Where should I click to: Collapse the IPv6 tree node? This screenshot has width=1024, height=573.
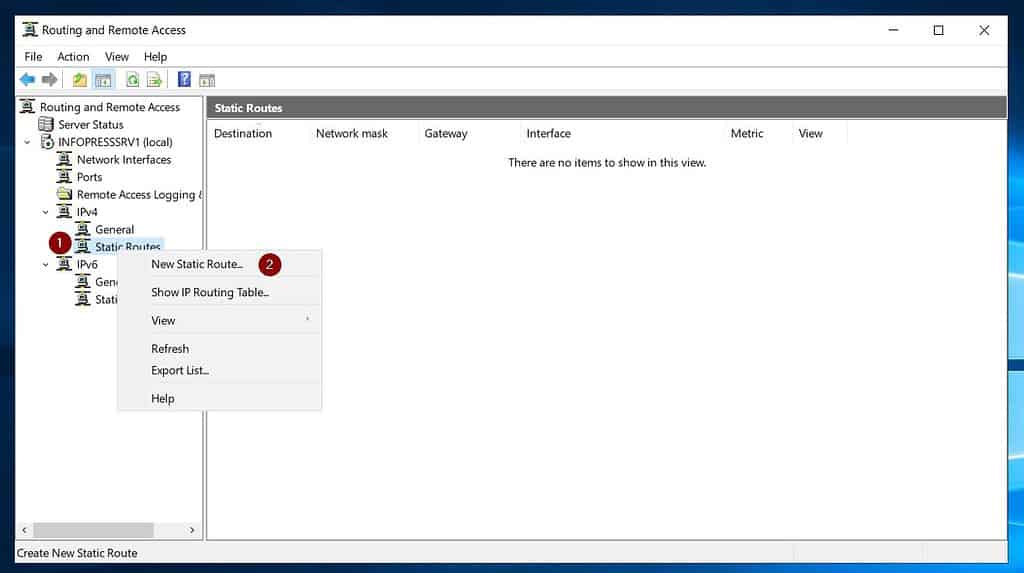pyautogui.click(x=46, y=265)
